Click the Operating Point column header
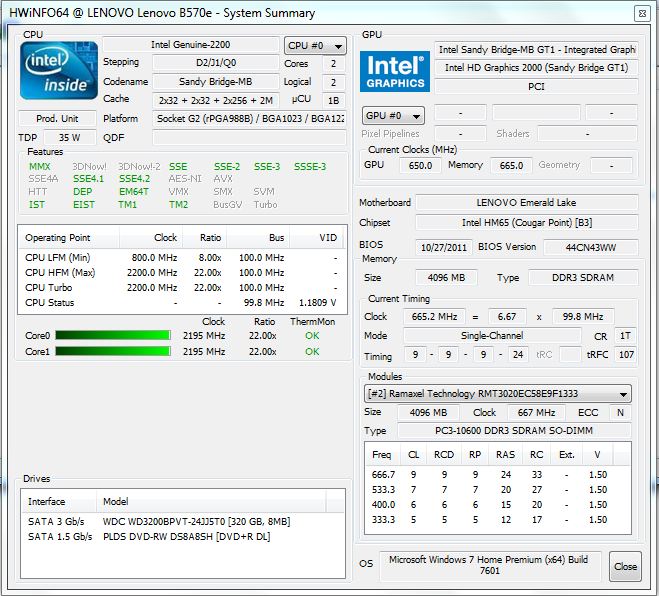The width and height of the screenshot is (659, 596). point(69,238)
